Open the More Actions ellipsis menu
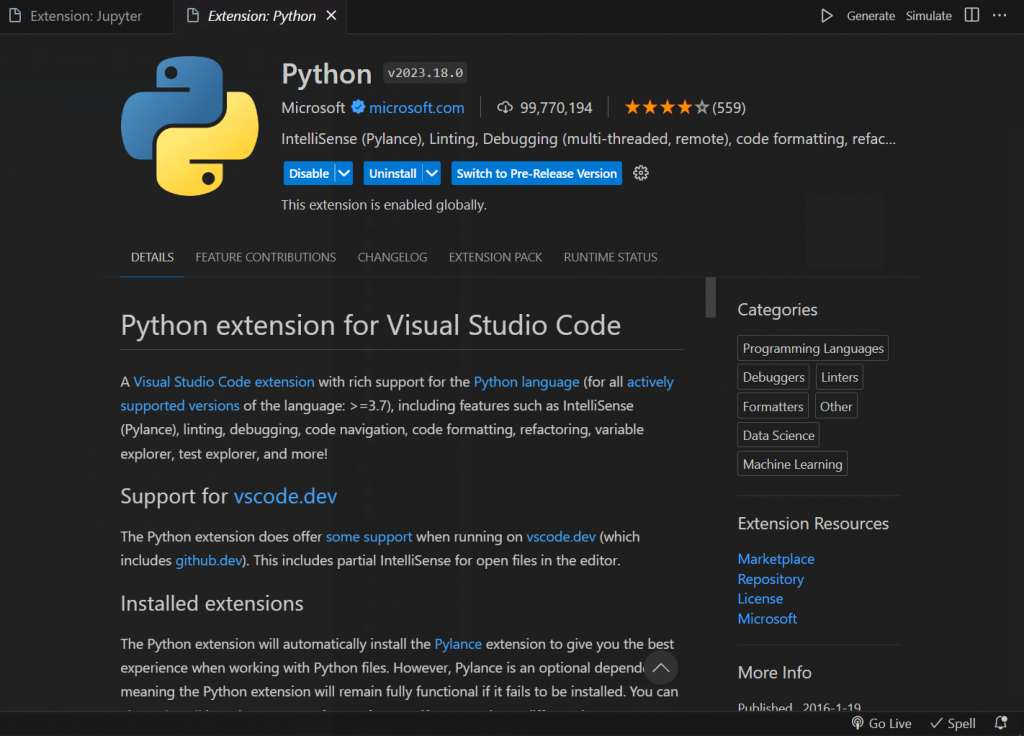Screen dimensions: 1024x736 point(1000,16)
